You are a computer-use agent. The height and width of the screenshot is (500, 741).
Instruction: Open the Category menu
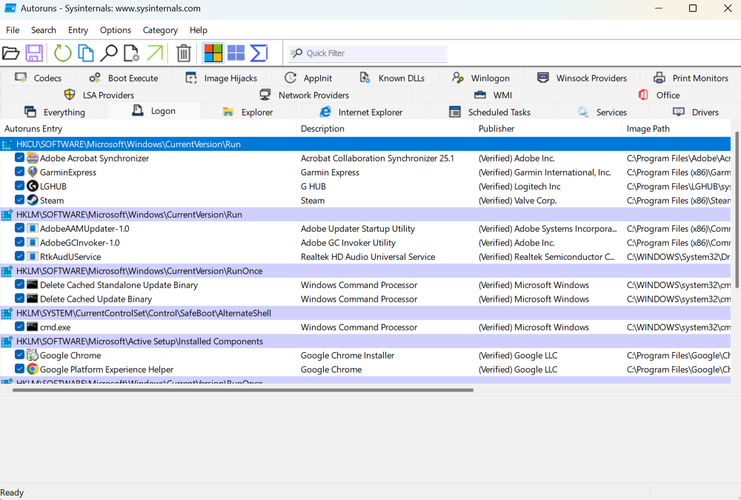coord(160,30)
